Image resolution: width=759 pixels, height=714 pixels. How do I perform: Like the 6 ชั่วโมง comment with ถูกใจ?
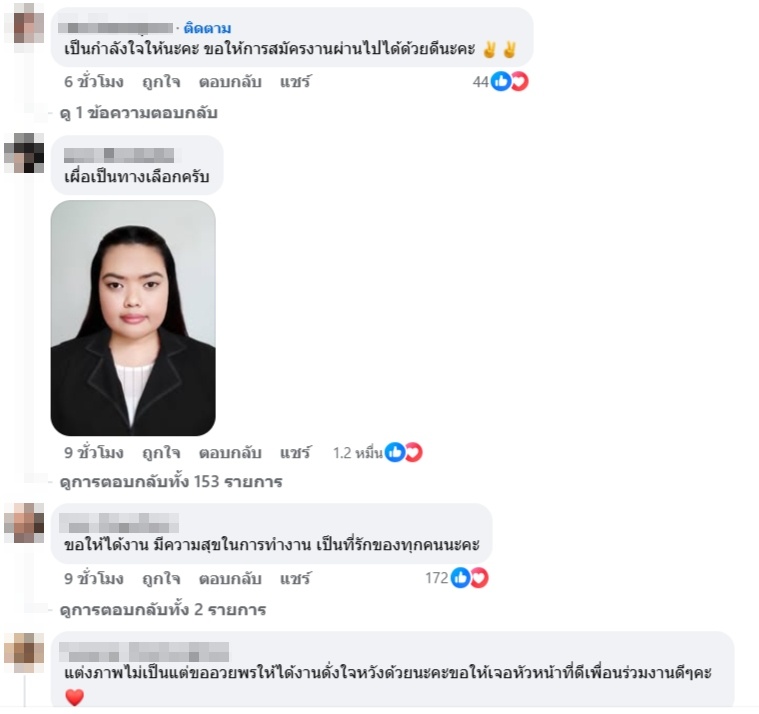[x=161, y=82]
